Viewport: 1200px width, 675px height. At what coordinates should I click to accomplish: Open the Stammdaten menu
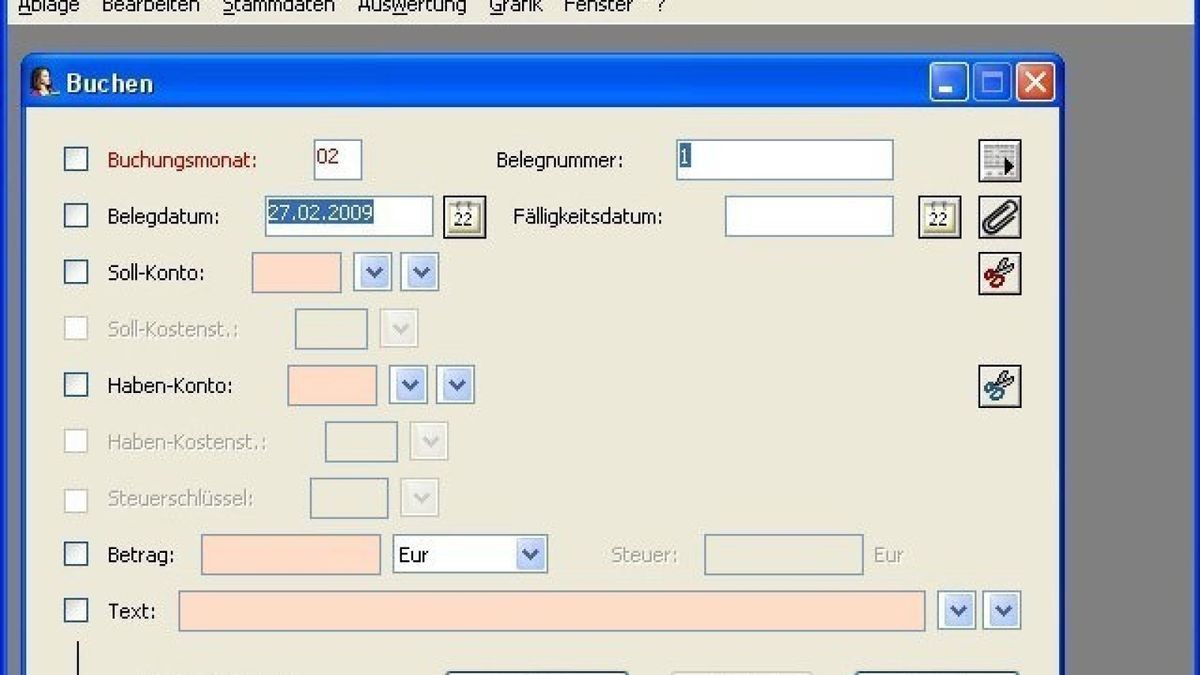279,6
